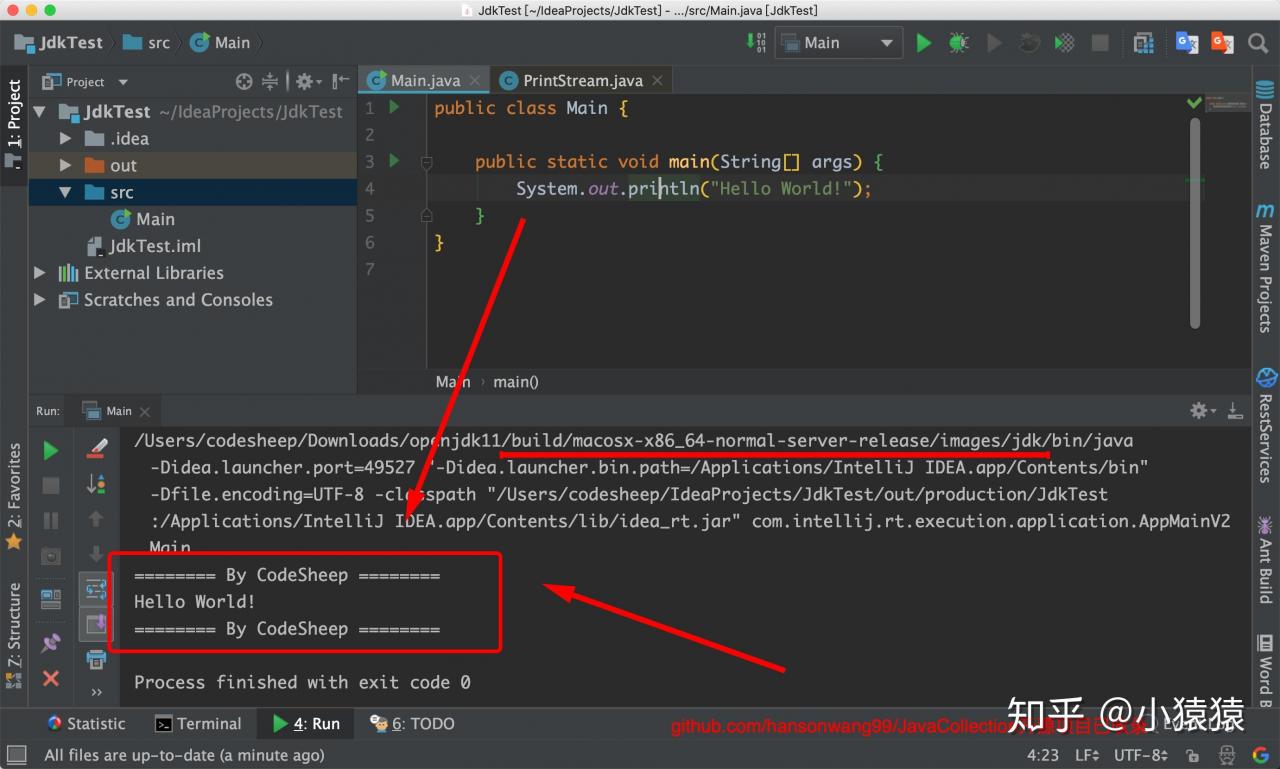This screenshot has width=1280, height=769.
Task: Switch to the PrintStream.java editor tab
Action: coord(573,81)
